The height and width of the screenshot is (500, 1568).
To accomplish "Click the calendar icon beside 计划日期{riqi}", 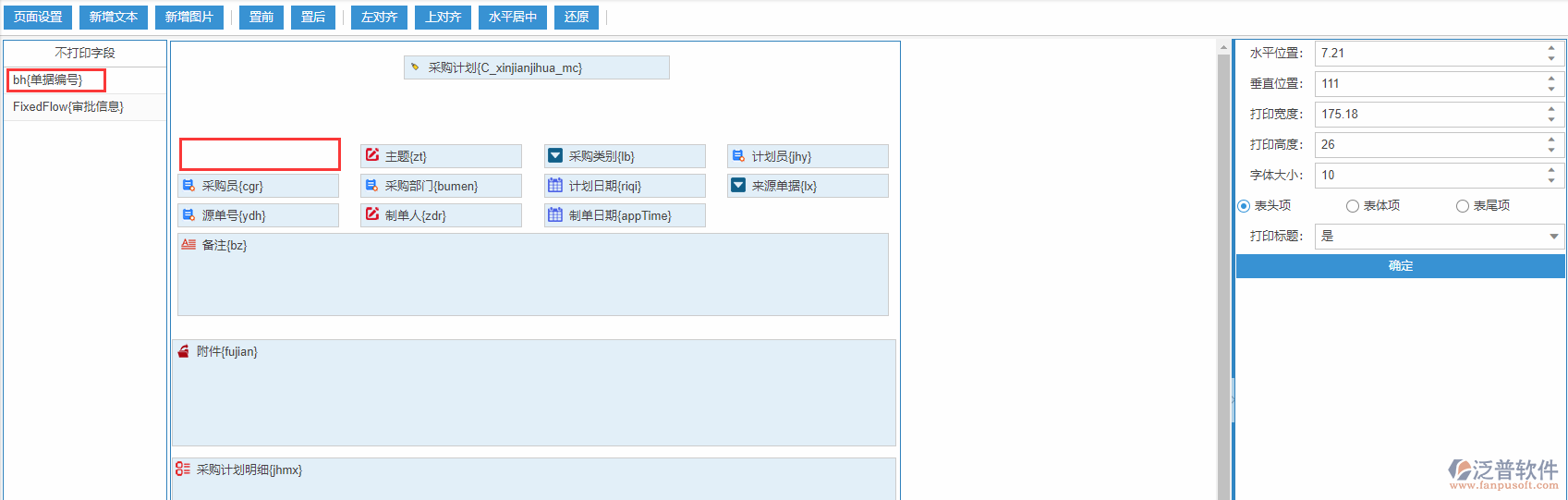I will pyautogui.click(x=555, y=185).
